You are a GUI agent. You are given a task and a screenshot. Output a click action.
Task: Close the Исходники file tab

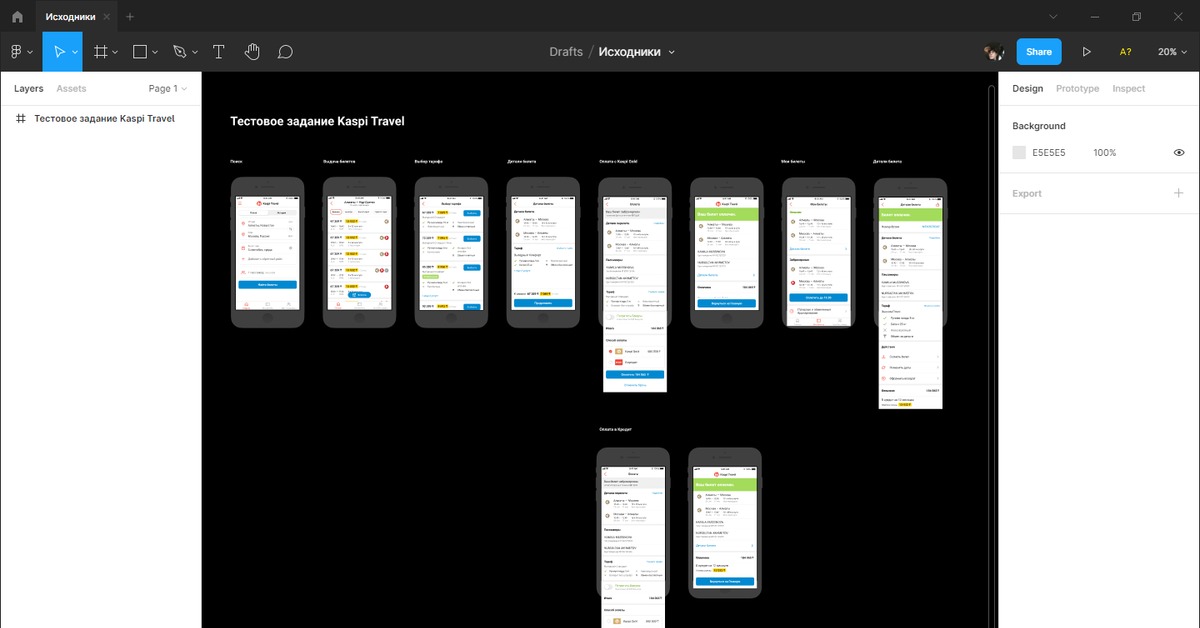click(x=106, y=17)
